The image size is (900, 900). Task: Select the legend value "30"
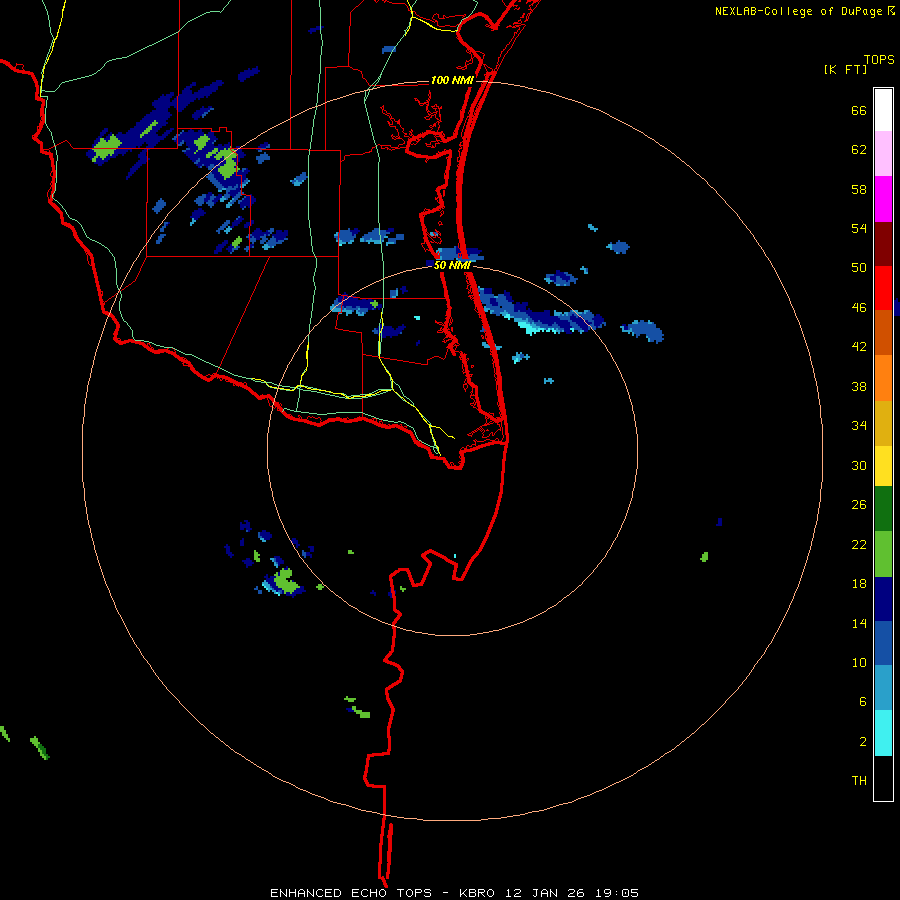859,465
